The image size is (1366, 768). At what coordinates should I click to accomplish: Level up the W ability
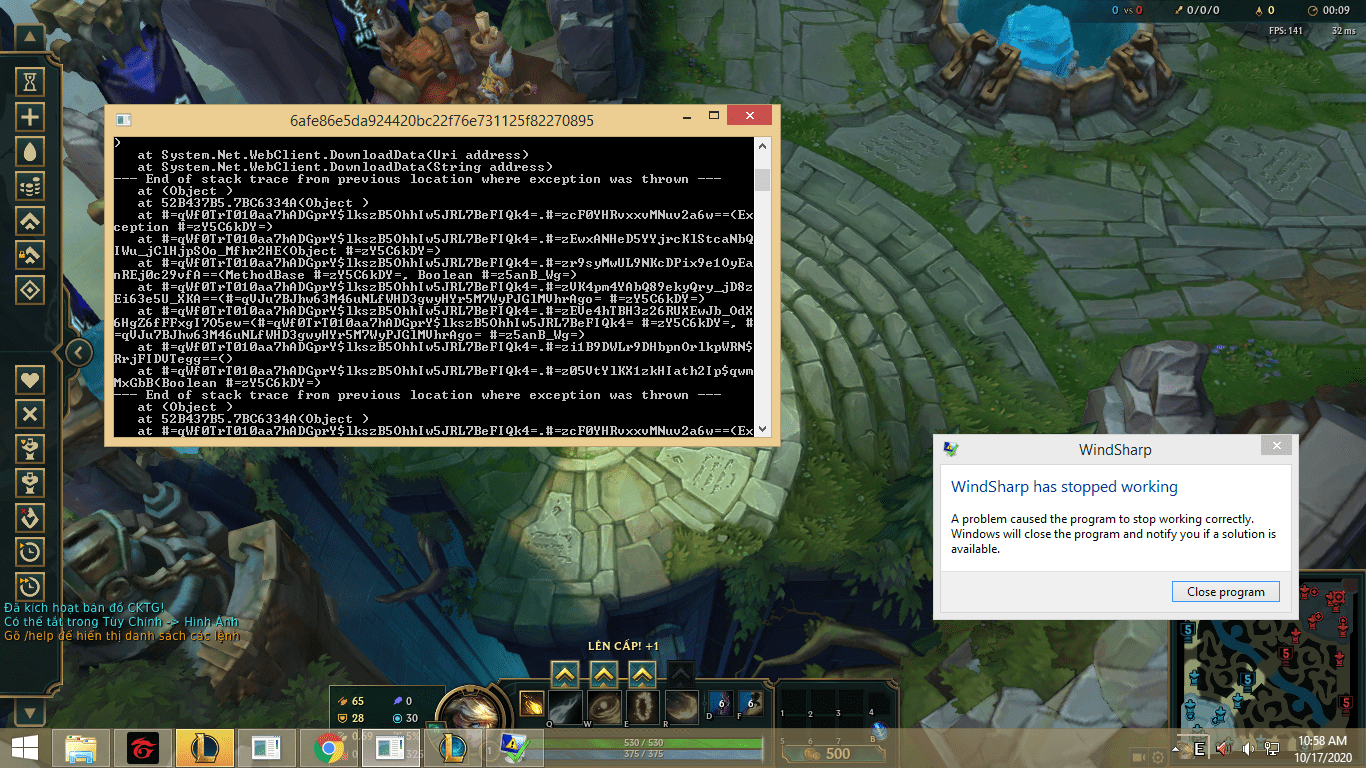(x=603, y=675)
